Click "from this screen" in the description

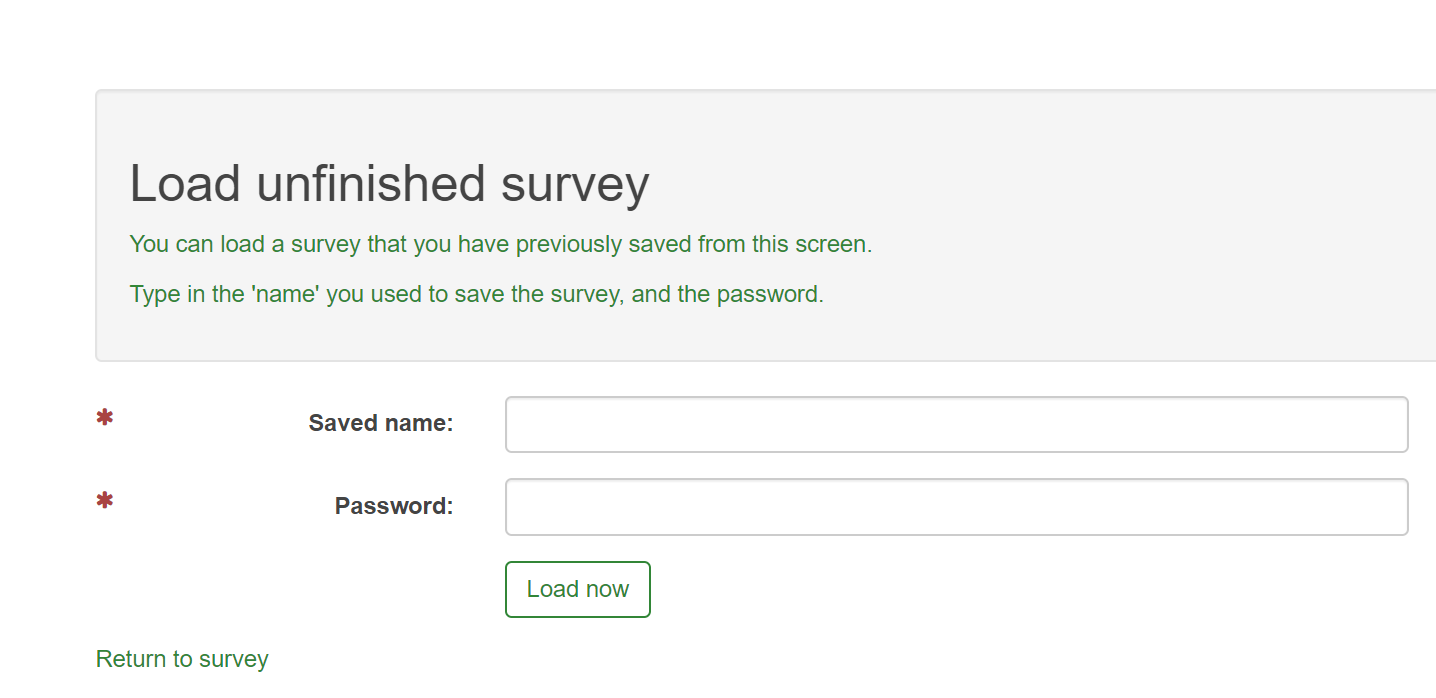click(784, 244)
